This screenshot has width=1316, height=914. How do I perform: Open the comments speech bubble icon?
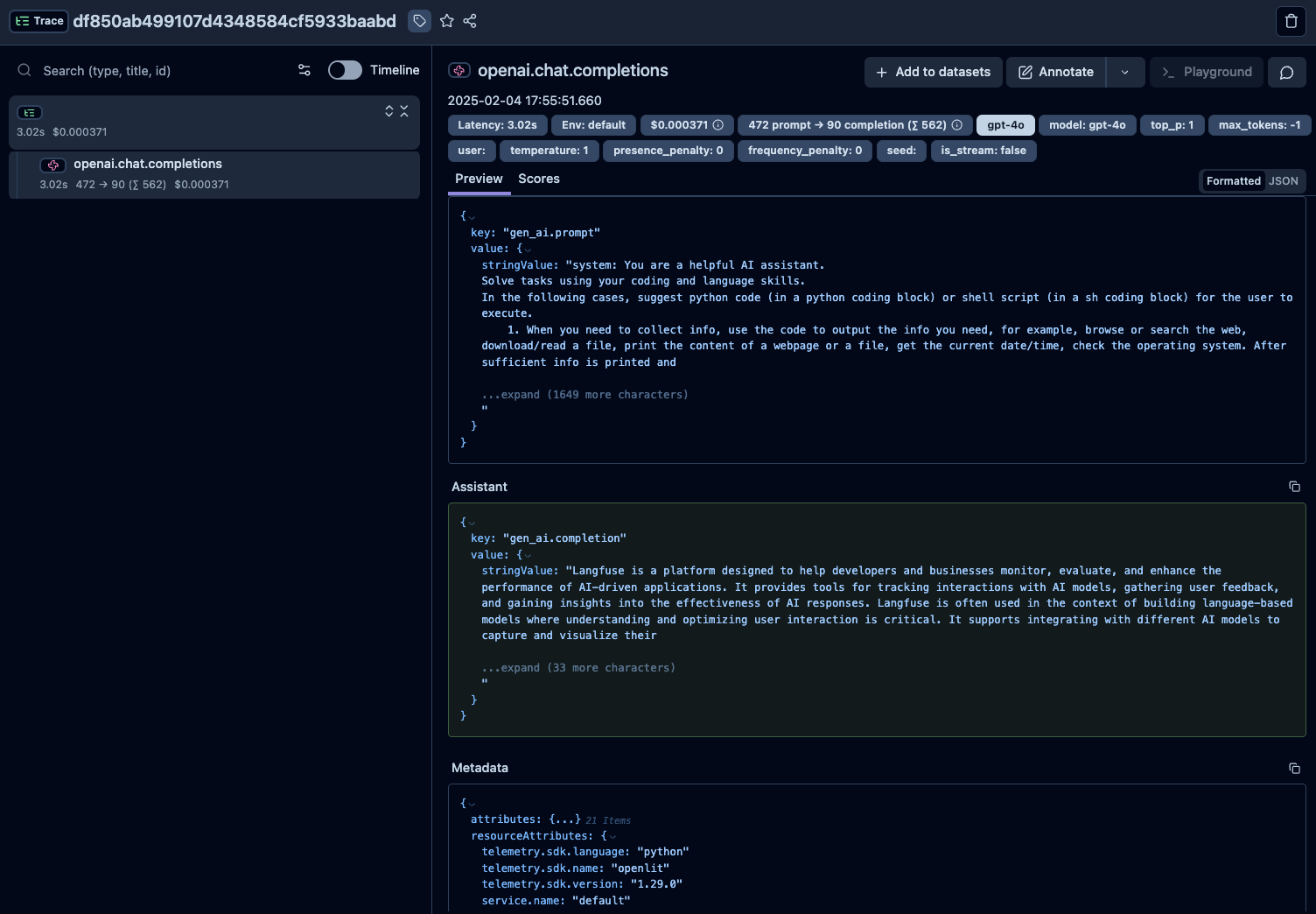coord(1286,72)
